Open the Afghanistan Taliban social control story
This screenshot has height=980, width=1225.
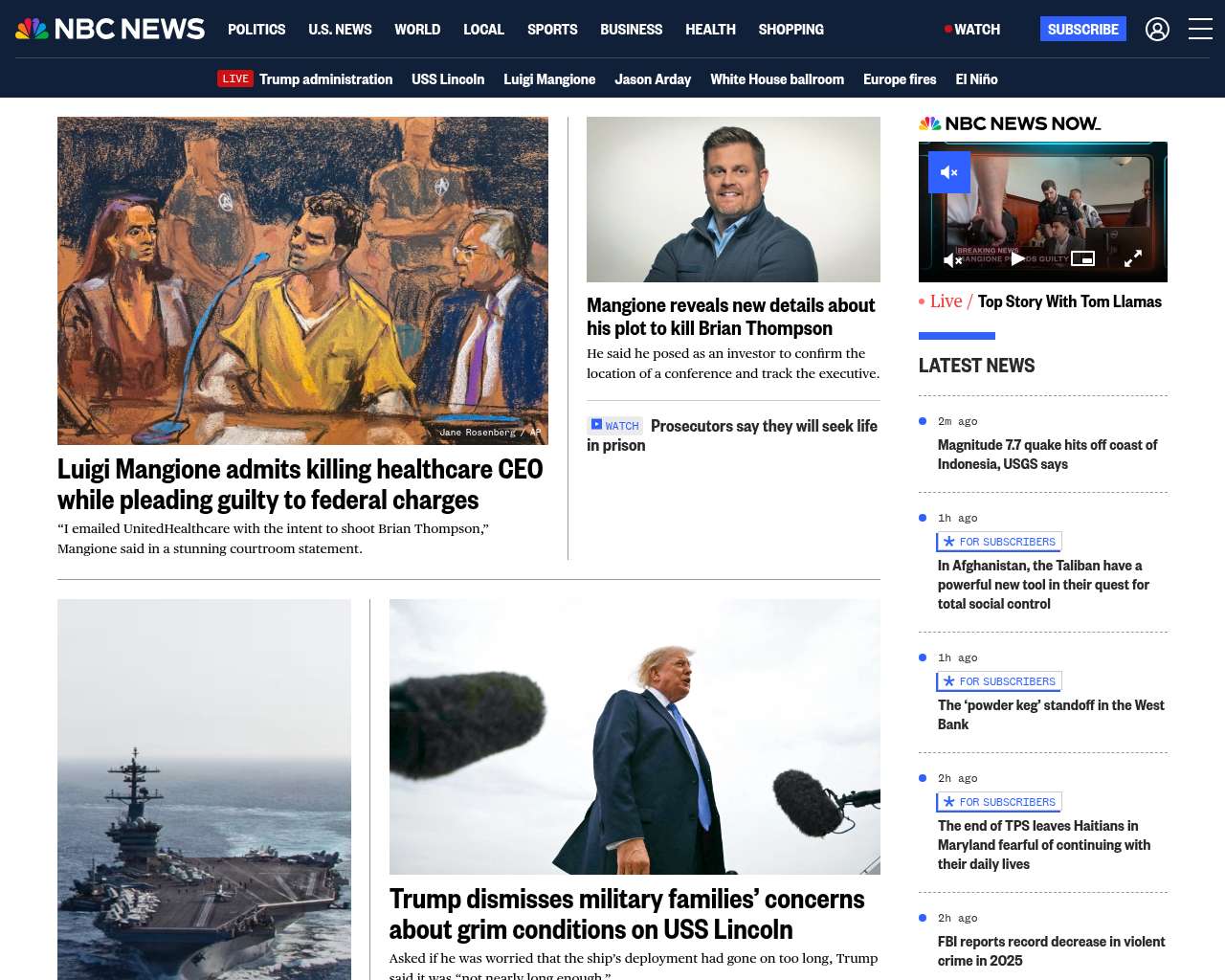click(1044, 585)
